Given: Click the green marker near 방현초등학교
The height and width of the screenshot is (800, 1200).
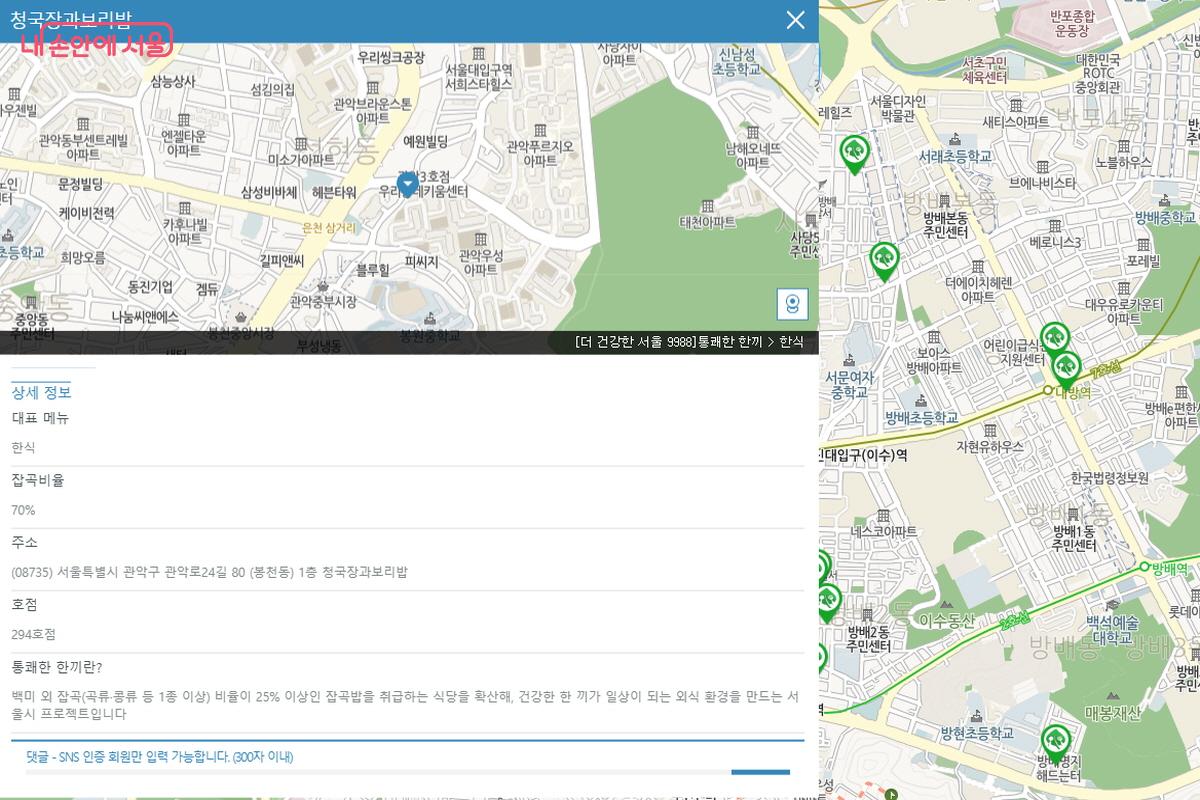Looking at the screenshot, I should [x=1054, y=743].
